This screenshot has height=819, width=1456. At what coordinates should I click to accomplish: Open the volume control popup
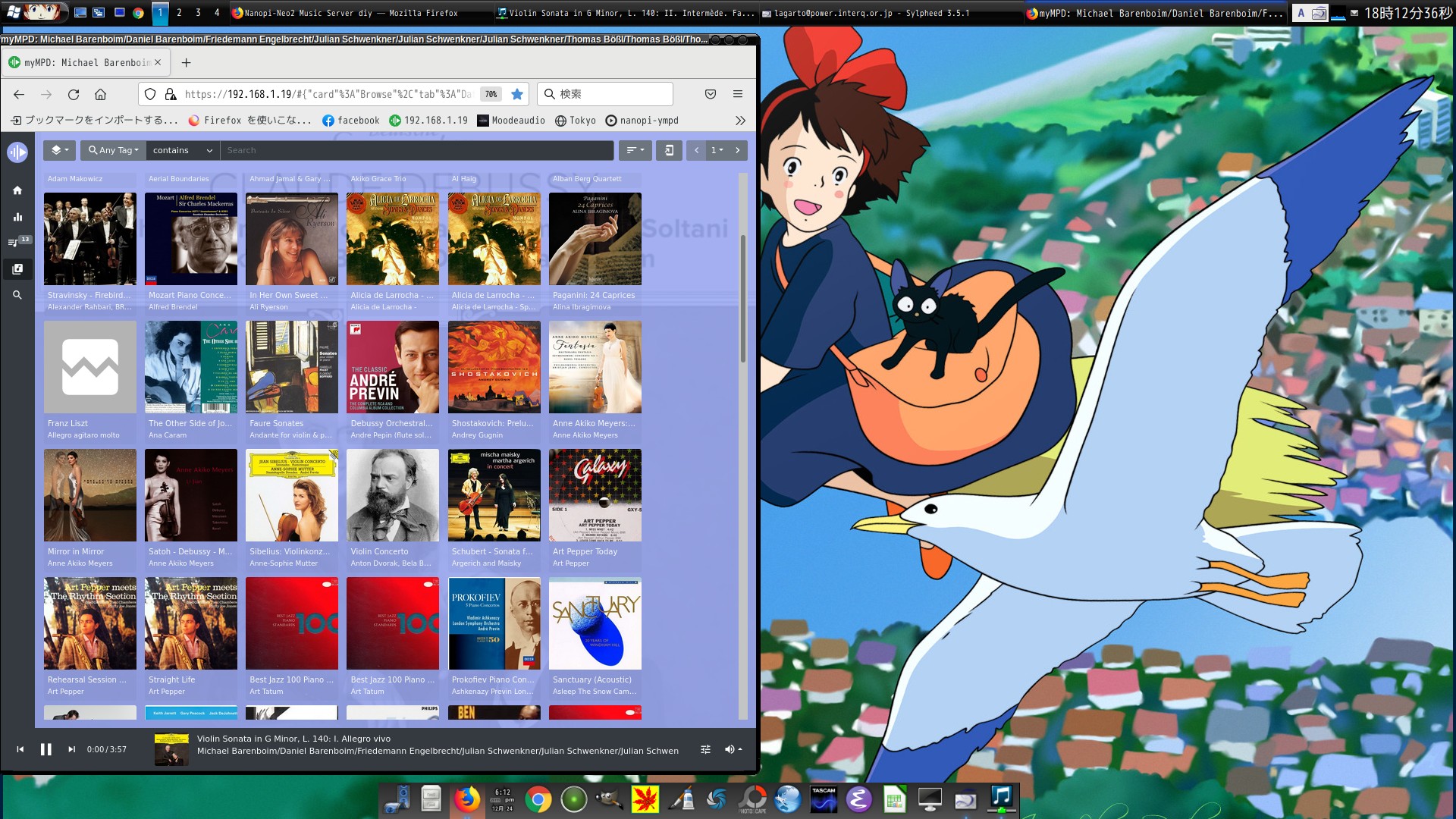(732, 749)
